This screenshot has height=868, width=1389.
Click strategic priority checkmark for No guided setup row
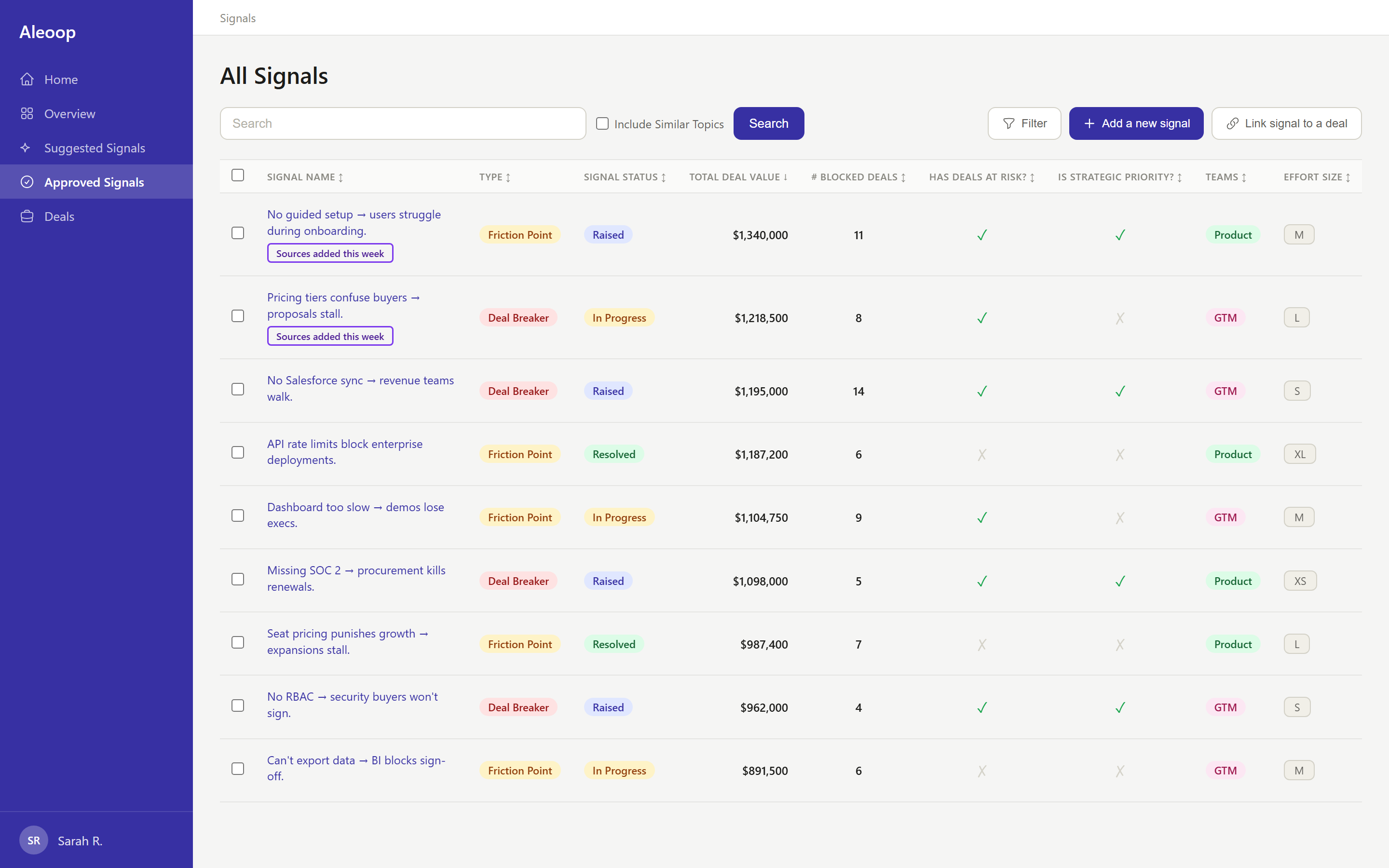tap(1120, 235)
